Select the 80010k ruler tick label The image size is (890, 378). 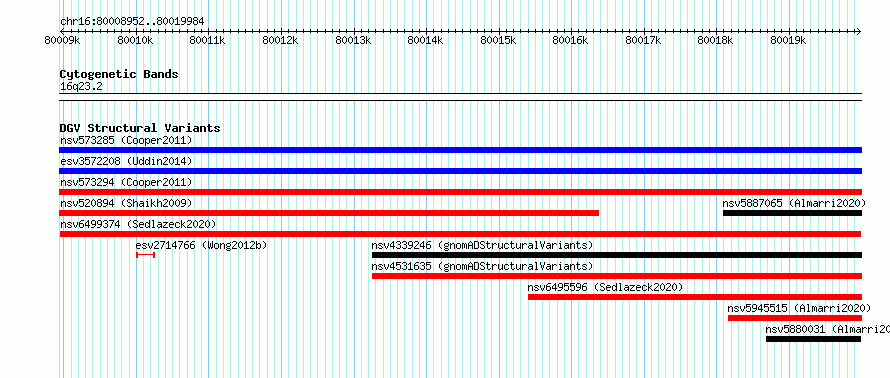click(136, 40)
